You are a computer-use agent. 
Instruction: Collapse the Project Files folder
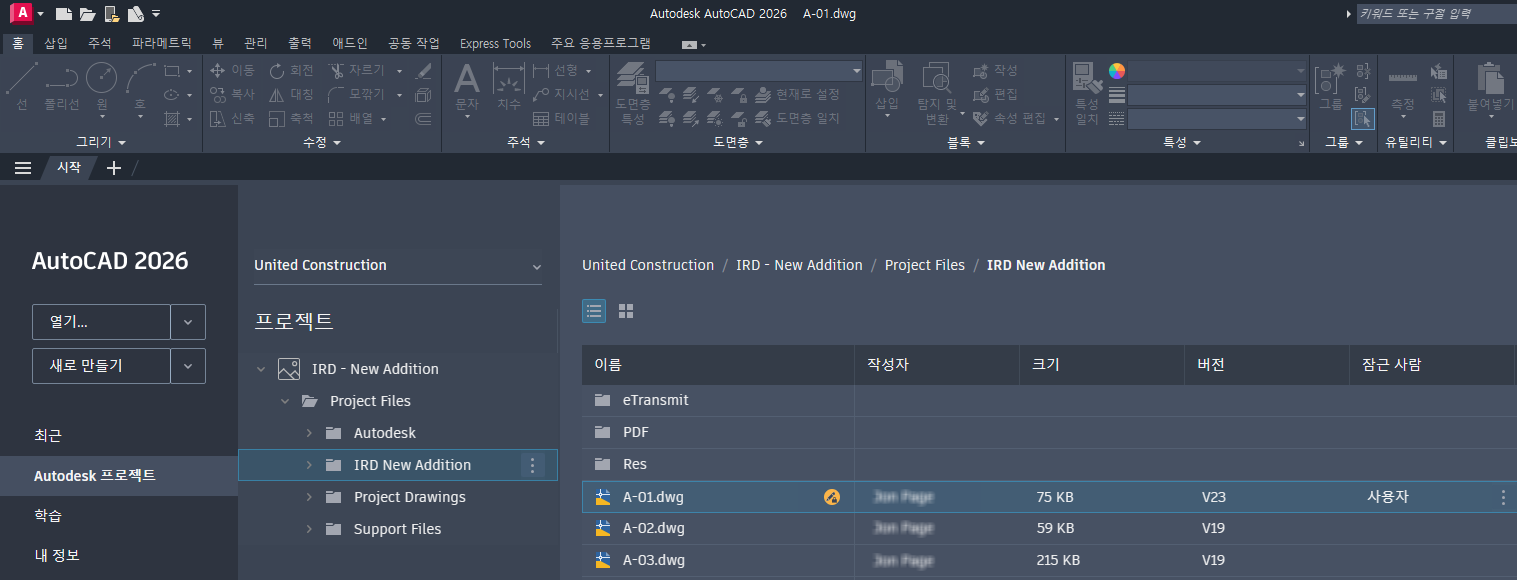[x=285, y=401]
